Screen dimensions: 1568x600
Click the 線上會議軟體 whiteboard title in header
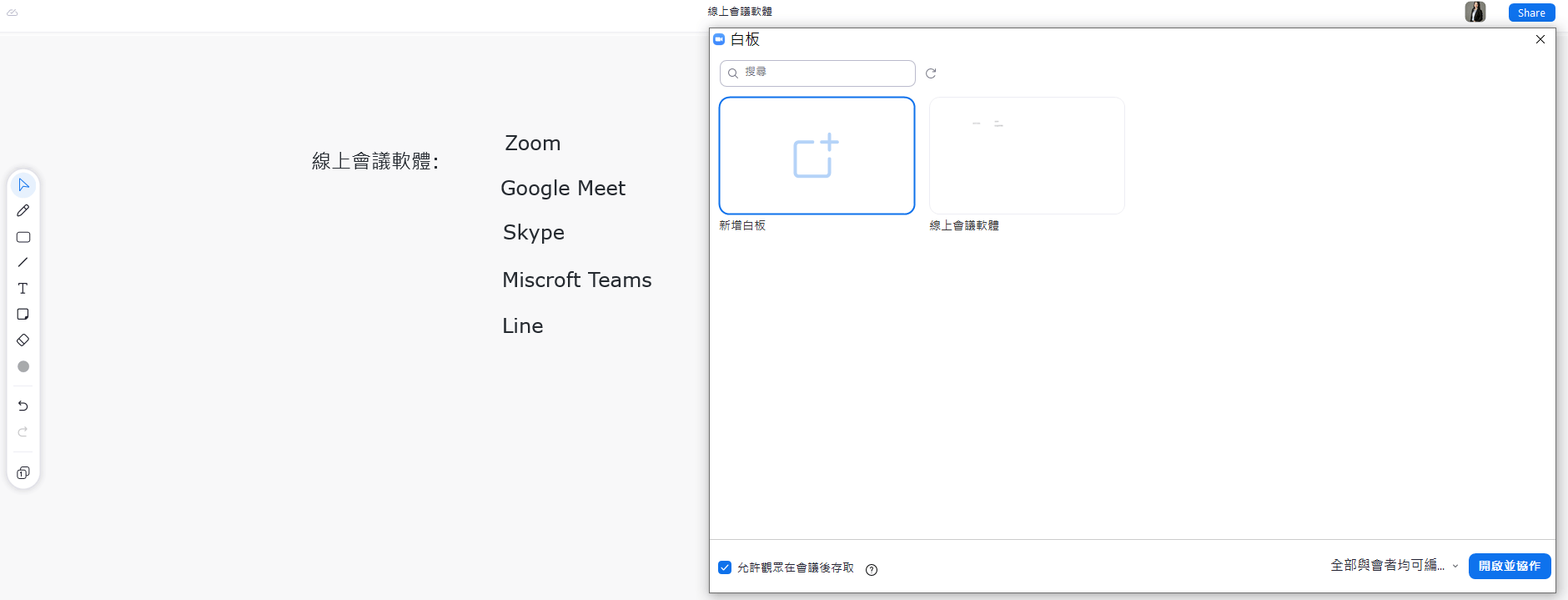click(x=740, y=12)
